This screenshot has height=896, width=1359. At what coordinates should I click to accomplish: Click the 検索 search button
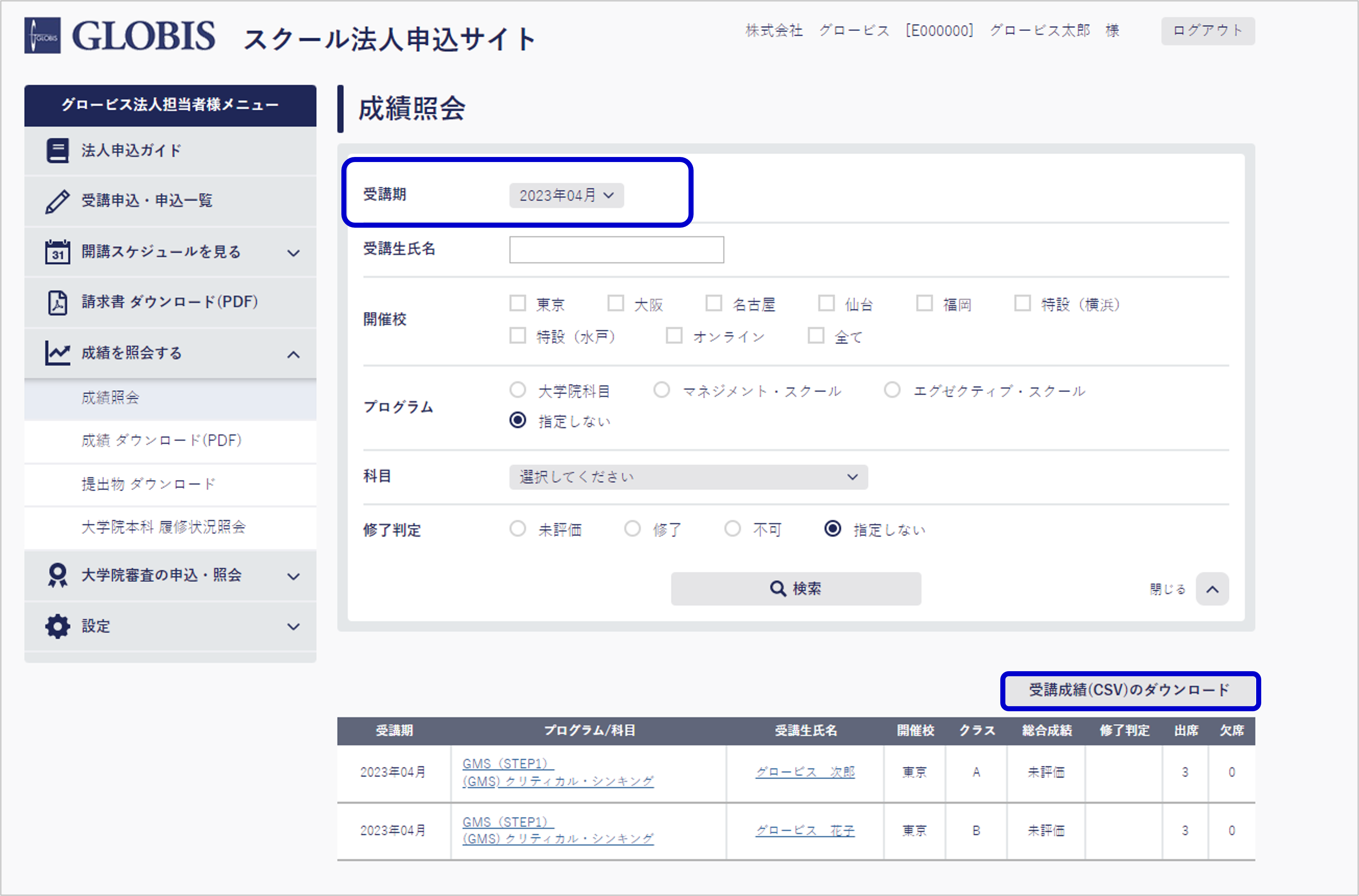click(795, 589)
